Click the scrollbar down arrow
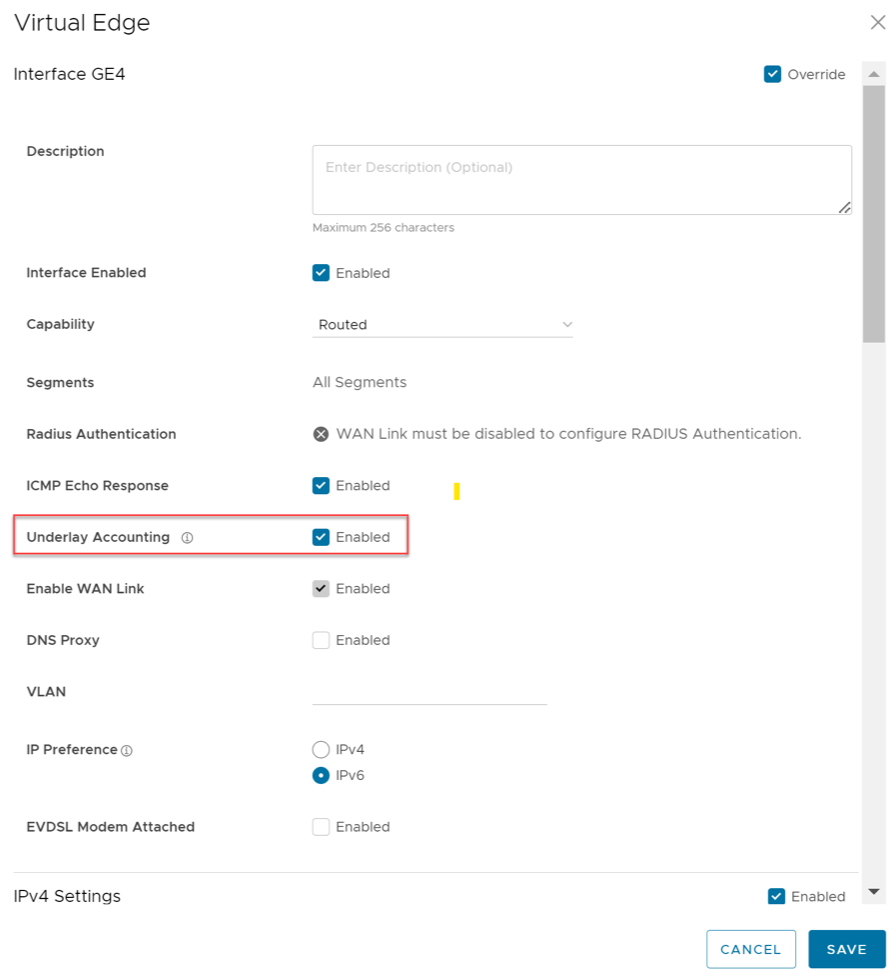890x972 pixels. tap(874, 891)
